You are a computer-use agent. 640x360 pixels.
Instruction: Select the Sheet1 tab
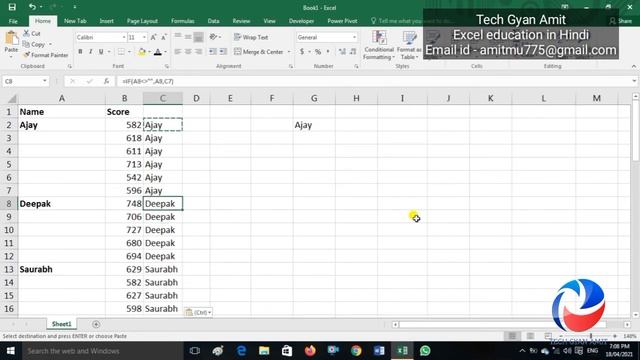[62, 324]
